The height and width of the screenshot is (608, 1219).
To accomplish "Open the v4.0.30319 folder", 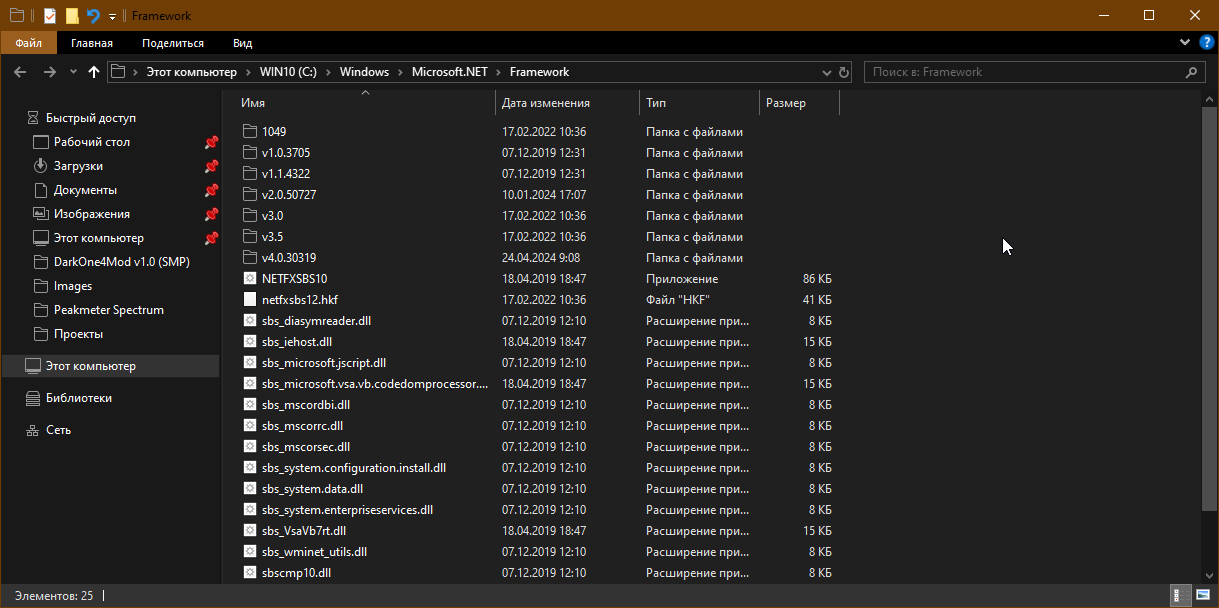I will click(288, 258).
